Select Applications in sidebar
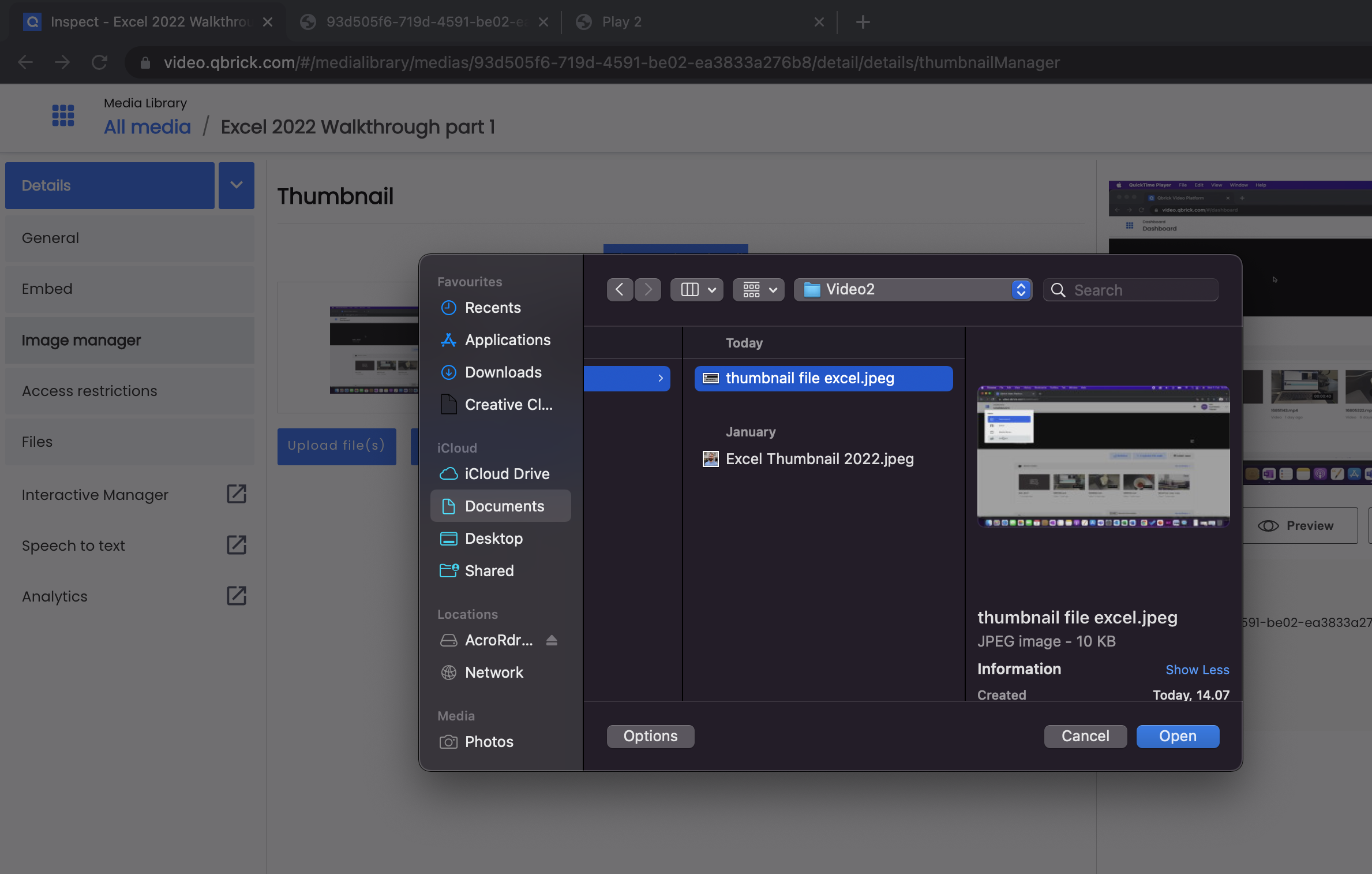Screen dimensions: 1372x874 point(500,340)
